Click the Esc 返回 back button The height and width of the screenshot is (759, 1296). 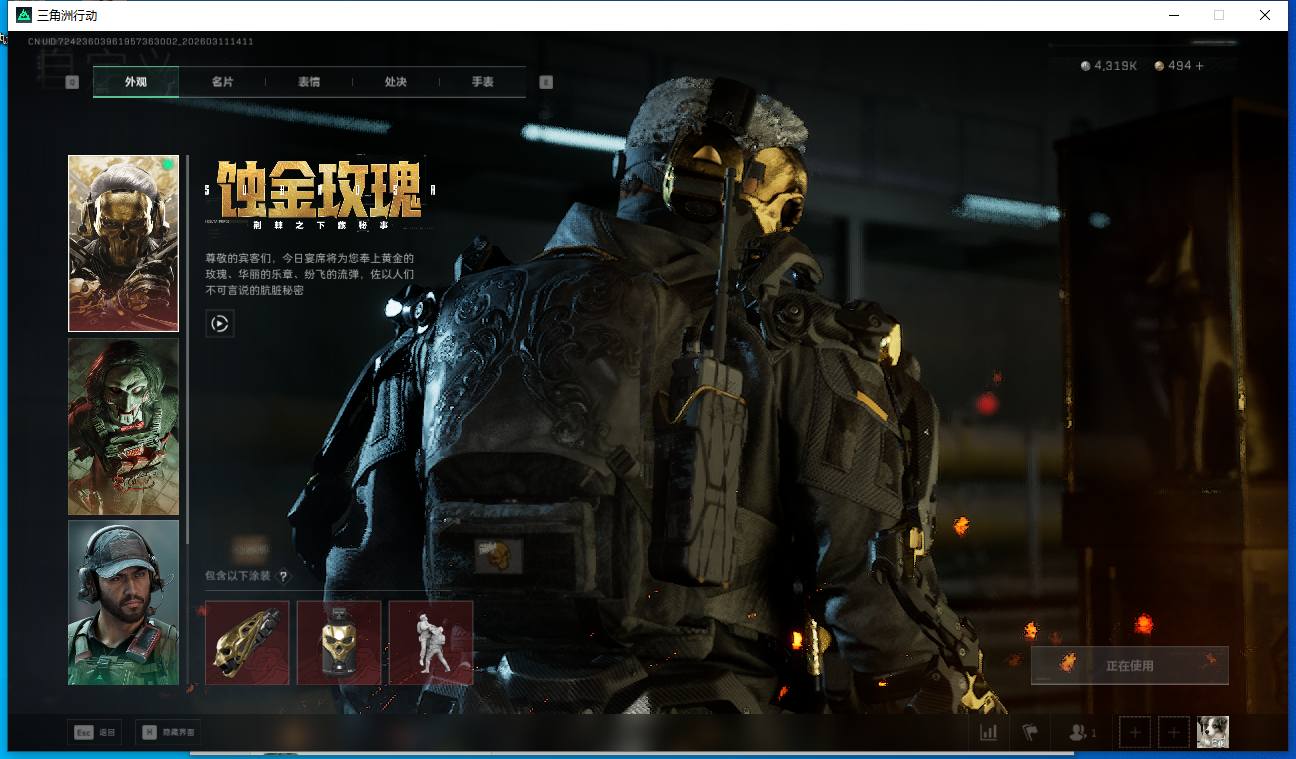95,733
